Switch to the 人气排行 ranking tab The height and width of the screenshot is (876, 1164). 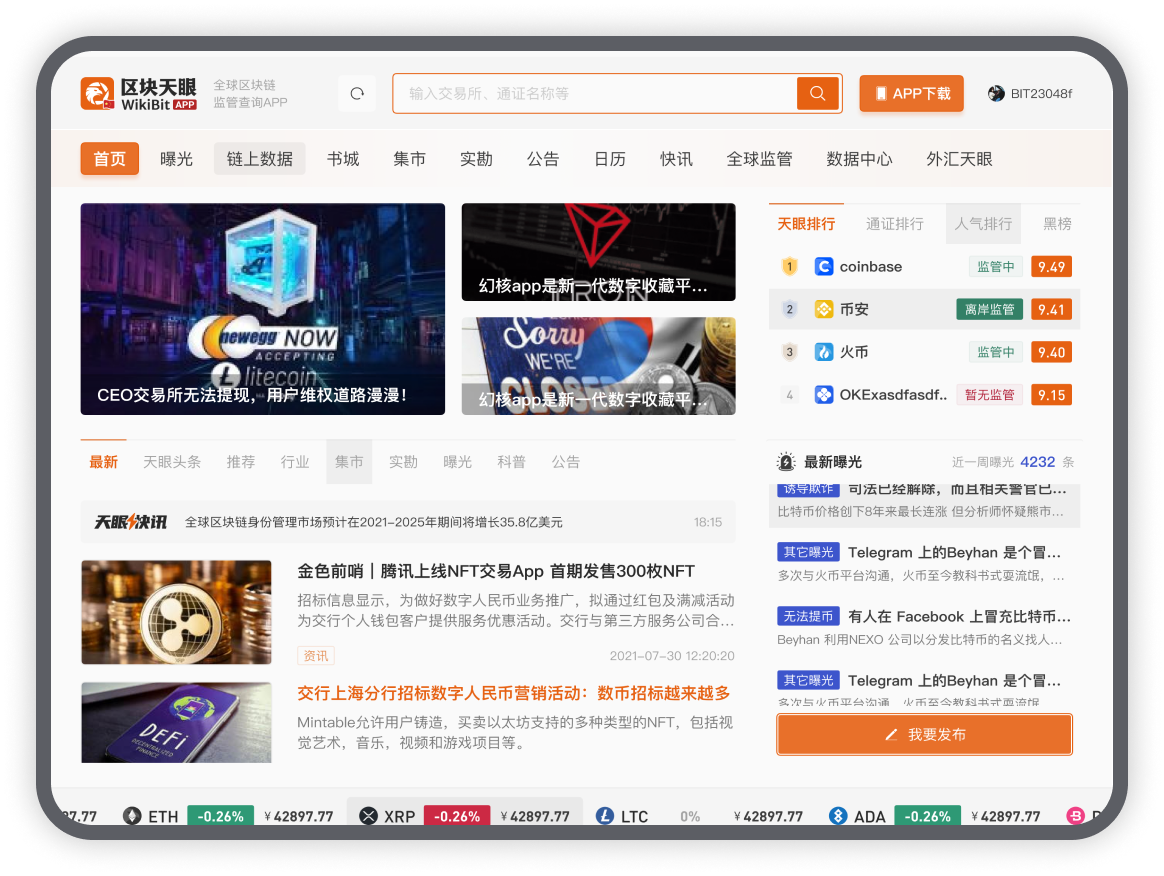click(984, 223)
